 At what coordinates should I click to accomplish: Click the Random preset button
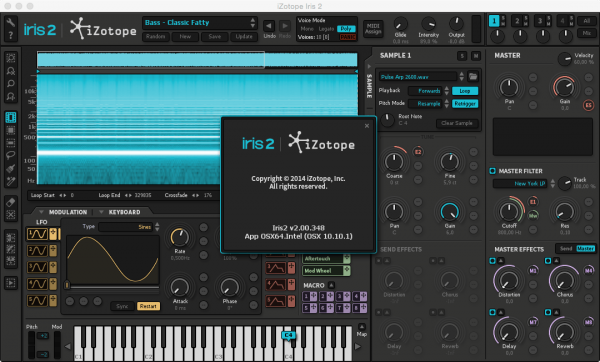[155, 37]
